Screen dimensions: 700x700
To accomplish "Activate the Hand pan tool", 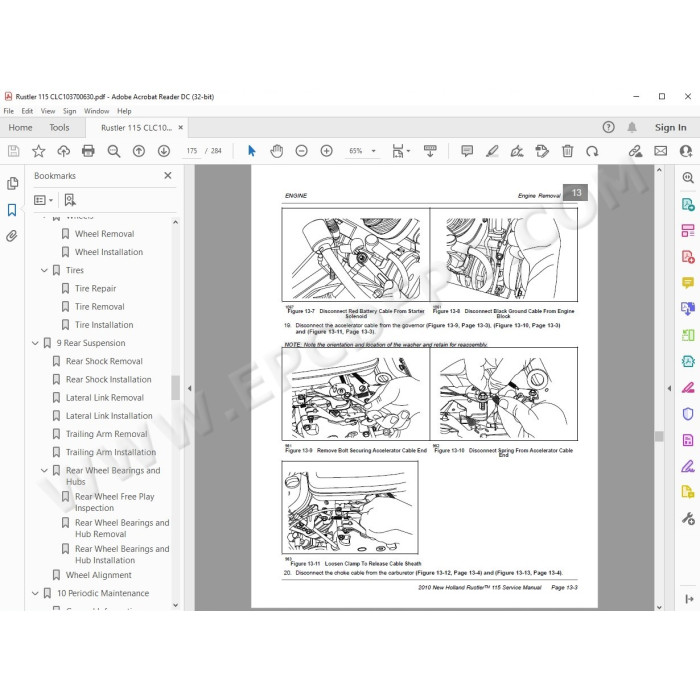I will (x=277, y=151).
